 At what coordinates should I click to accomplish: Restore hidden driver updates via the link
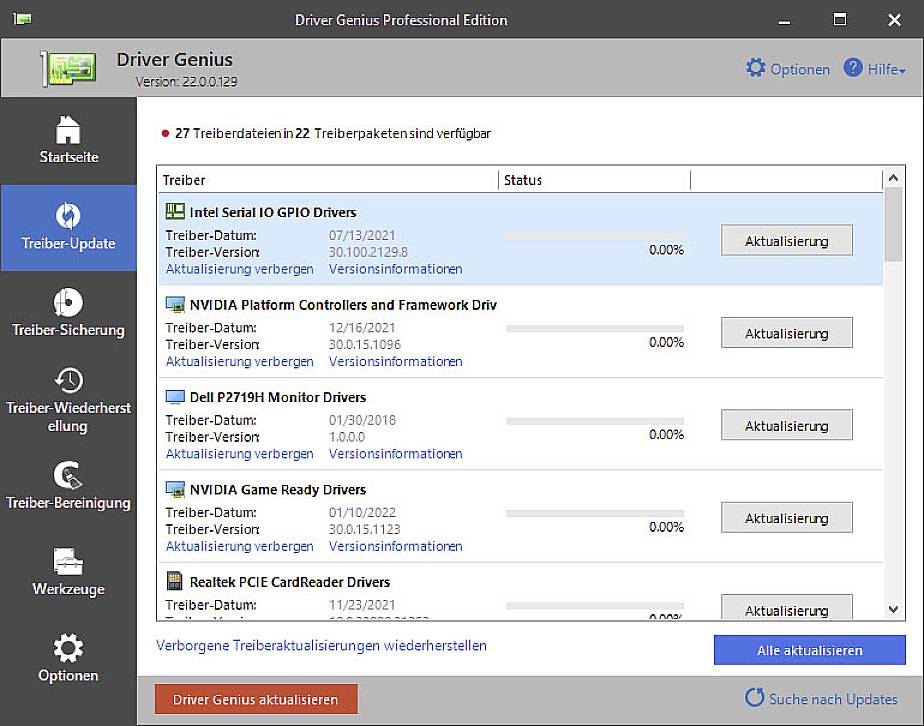pyautogui.click(x=320, y=646)
